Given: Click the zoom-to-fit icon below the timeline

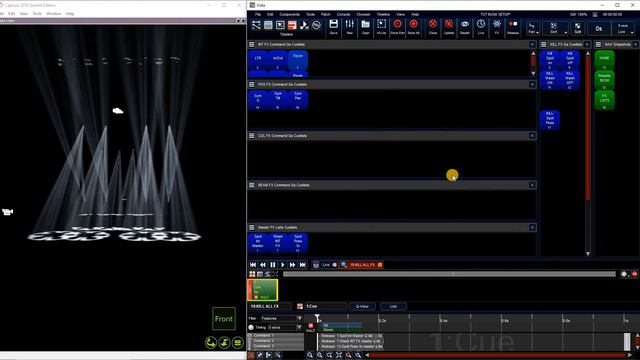Looking at the screenshot, I should pyautogui.click(x=339, y=356).
